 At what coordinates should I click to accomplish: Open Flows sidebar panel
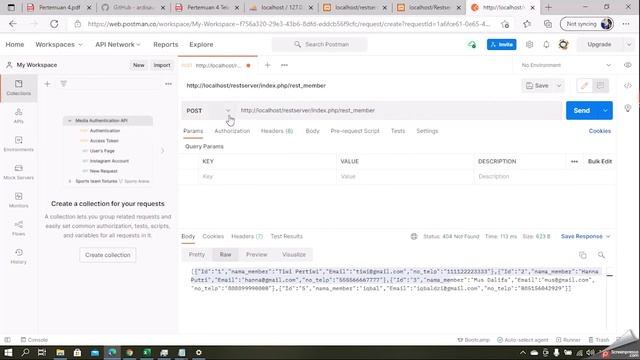click(18, 228)
